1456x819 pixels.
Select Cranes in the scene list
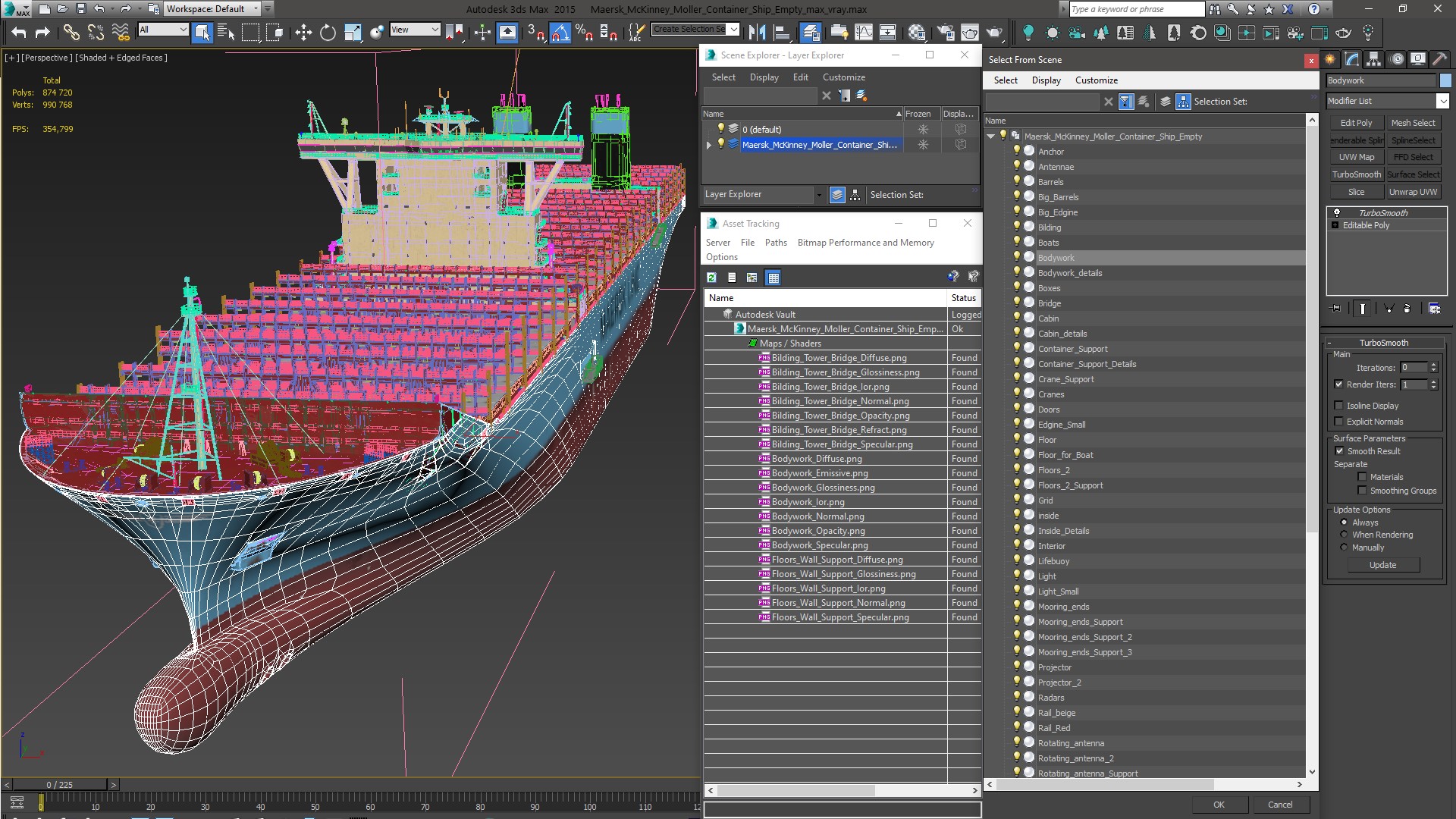[1051, 394]
